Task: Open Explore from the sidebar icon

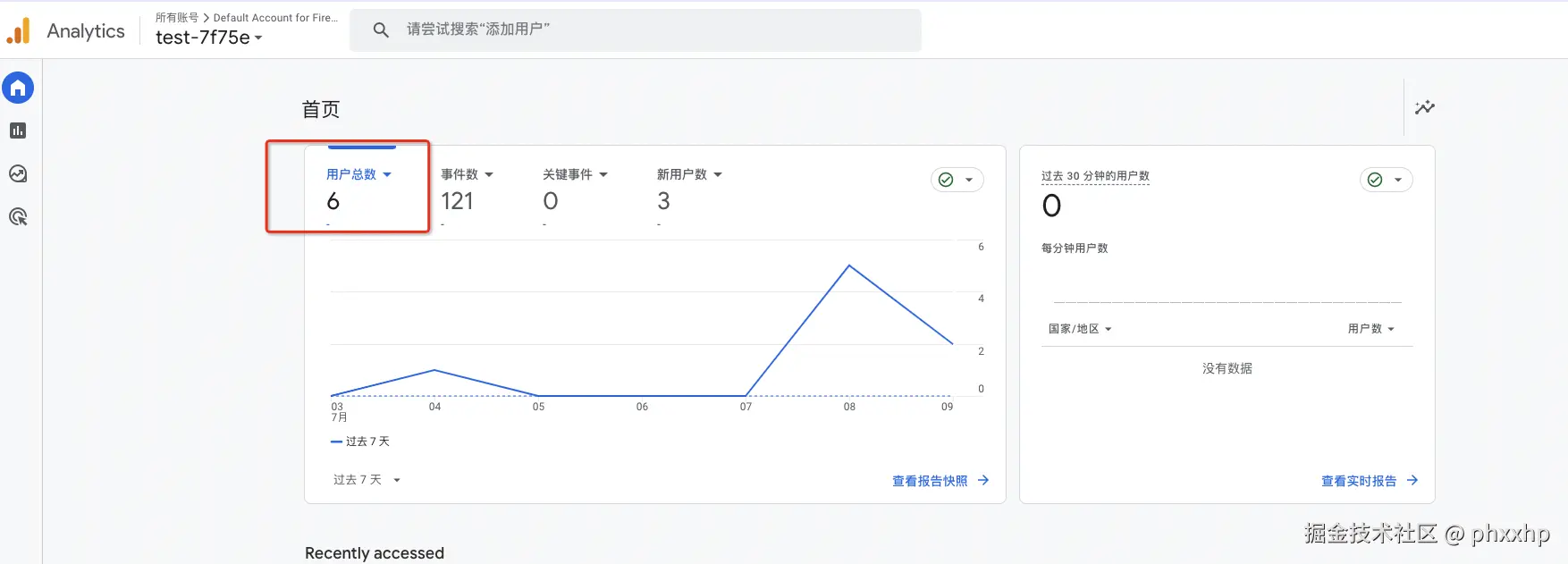Action: pyautogui.click(x=18, y=173)
